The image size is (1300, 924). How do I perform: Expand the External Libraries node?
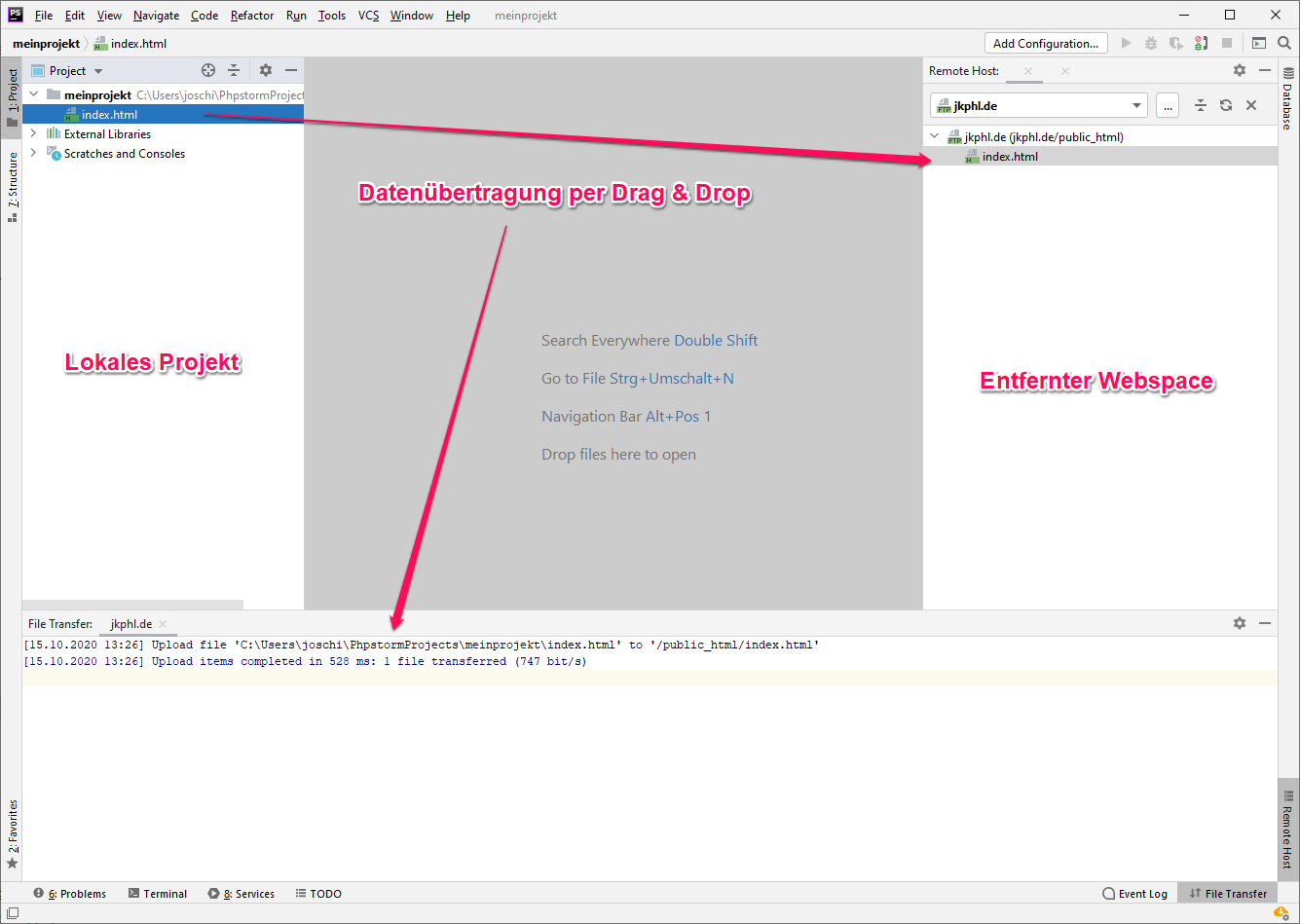click(x=33, y=133)
